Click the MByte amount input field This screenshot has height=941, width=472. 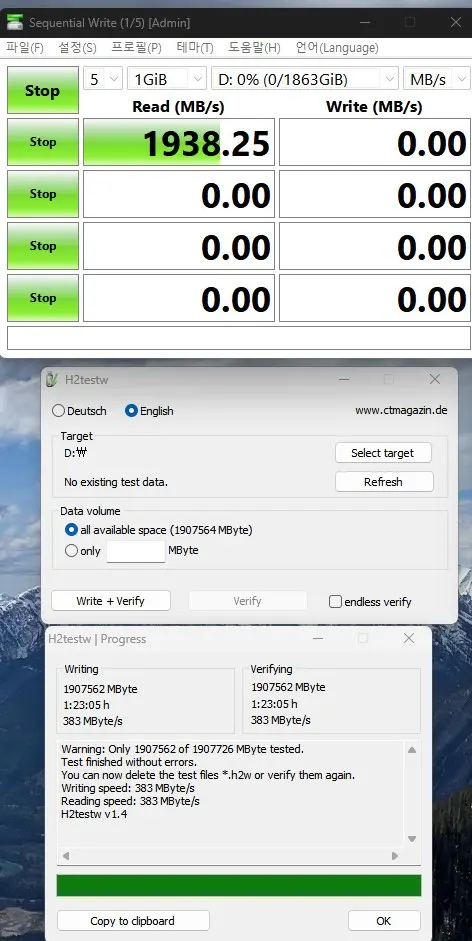coord(136,551)
